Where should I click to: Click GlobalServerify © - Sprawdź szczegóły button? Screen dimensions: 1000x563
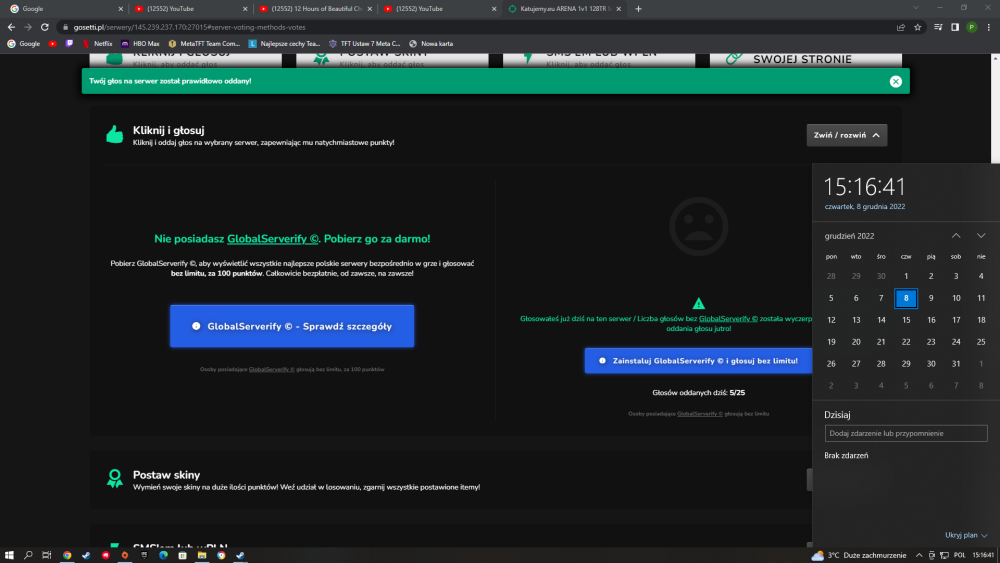tap(292, 326)
